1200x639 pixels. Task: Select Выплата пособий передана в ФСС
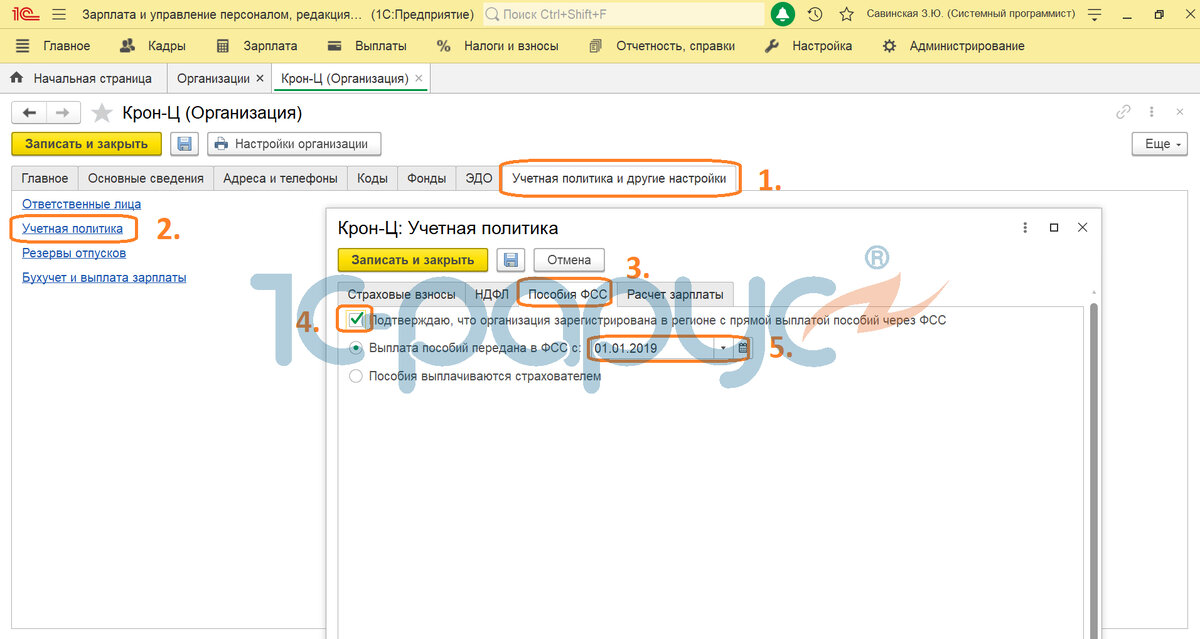point(356,348)
